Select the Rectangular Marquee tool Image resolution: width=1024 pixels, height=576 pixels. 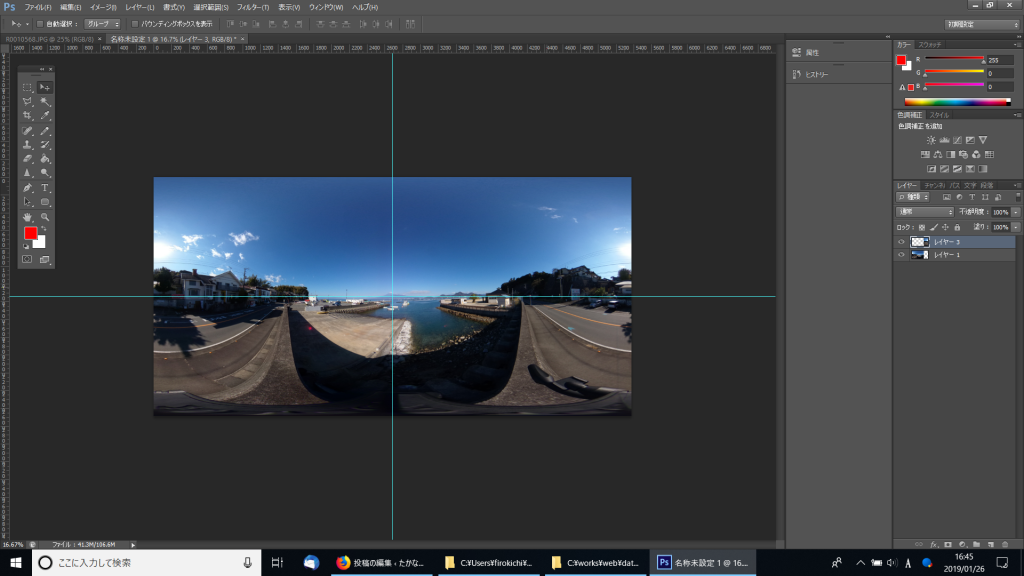coord(27,88)
